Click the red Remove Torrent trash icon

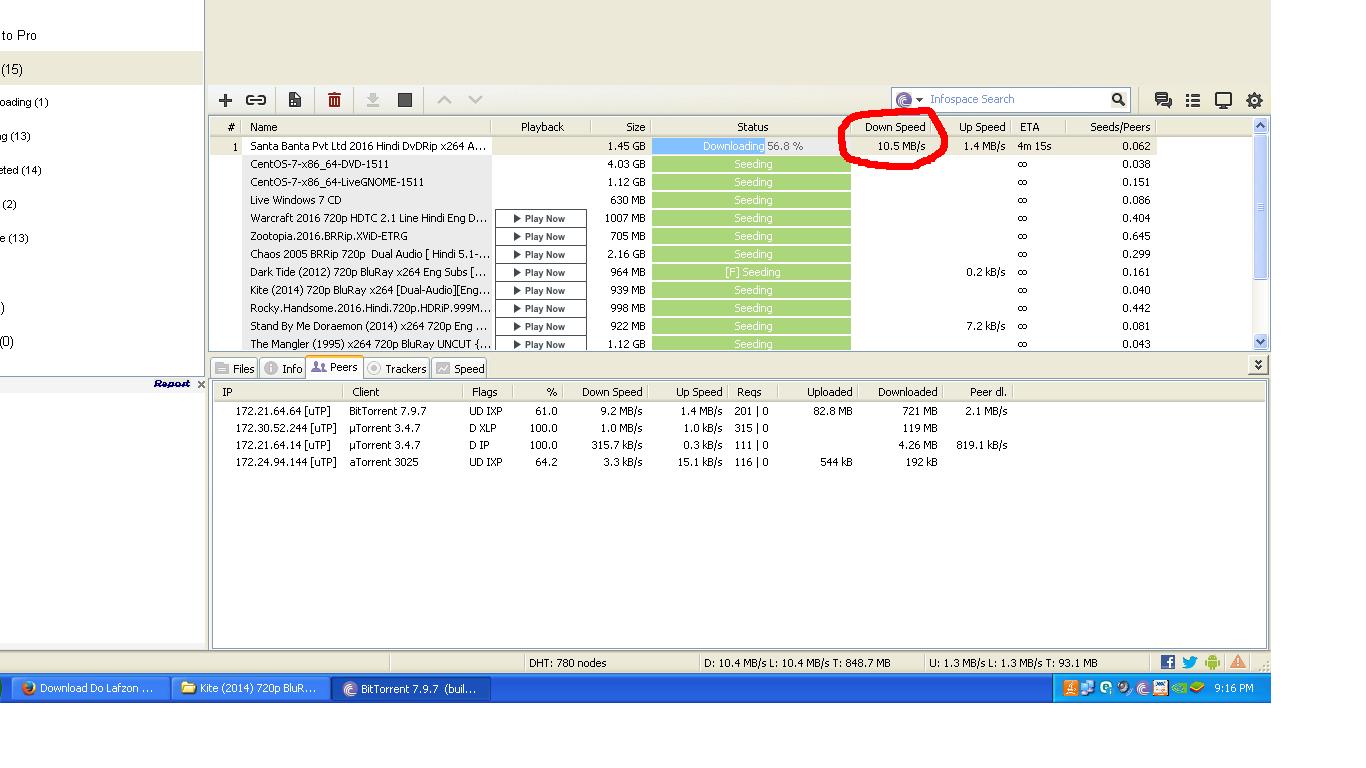(x=334, y=100)
